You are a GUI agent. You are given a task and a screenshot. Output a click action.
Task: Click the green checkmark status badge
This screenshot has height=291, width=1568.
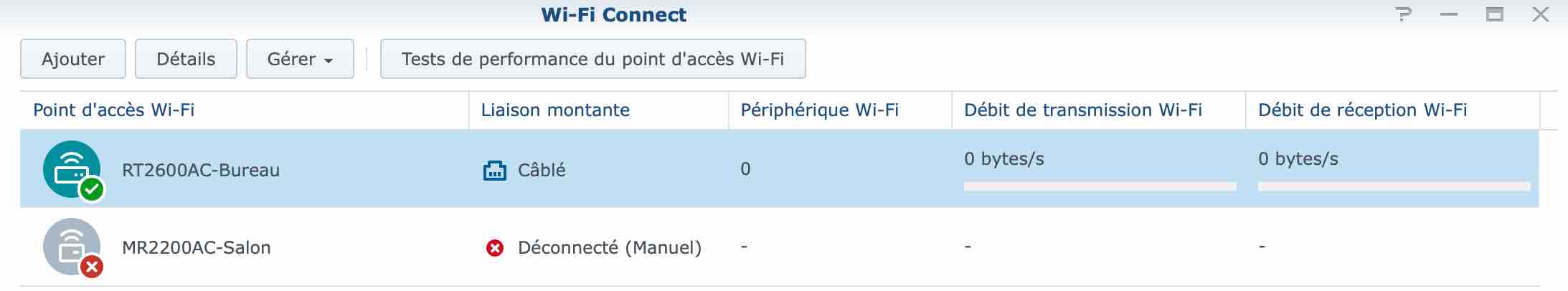point(92,190)
